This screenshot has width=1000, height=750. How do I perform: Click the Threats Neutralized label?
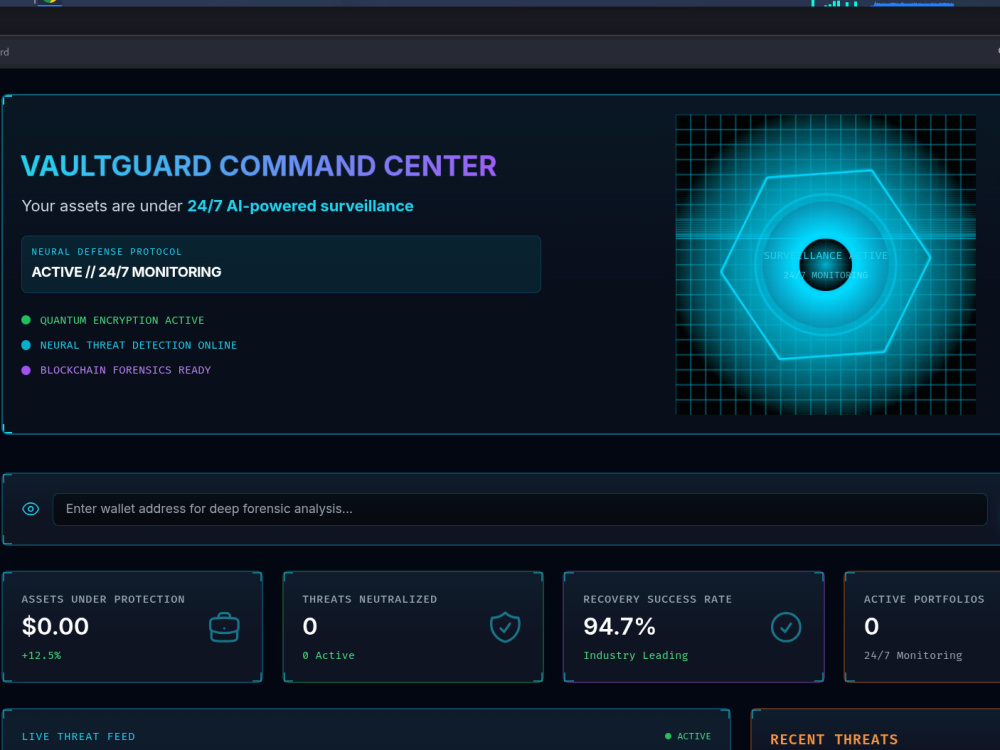pos(370,599)
